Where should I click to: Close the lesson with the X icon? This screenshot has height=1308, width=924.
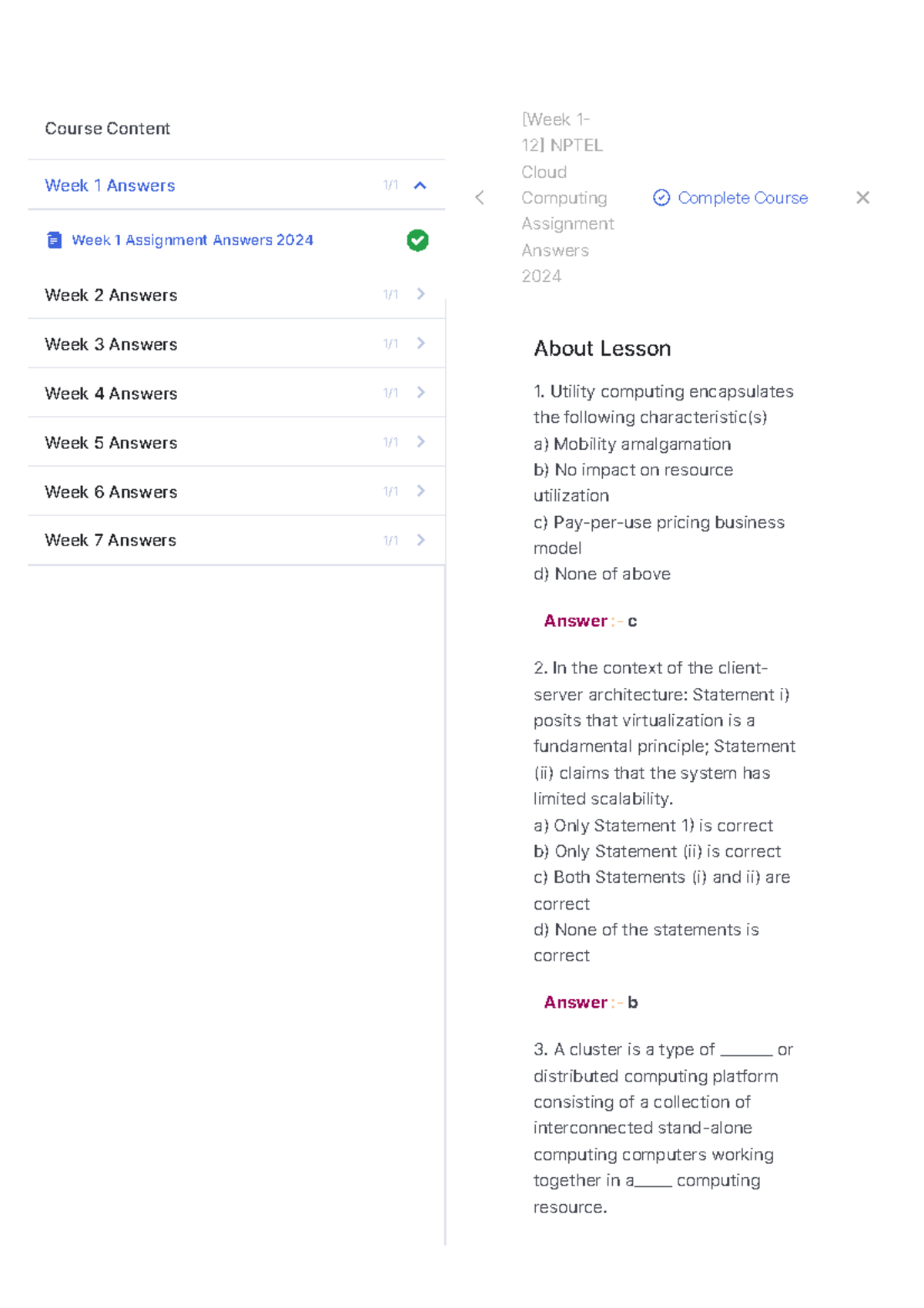[x=862, y=198]
